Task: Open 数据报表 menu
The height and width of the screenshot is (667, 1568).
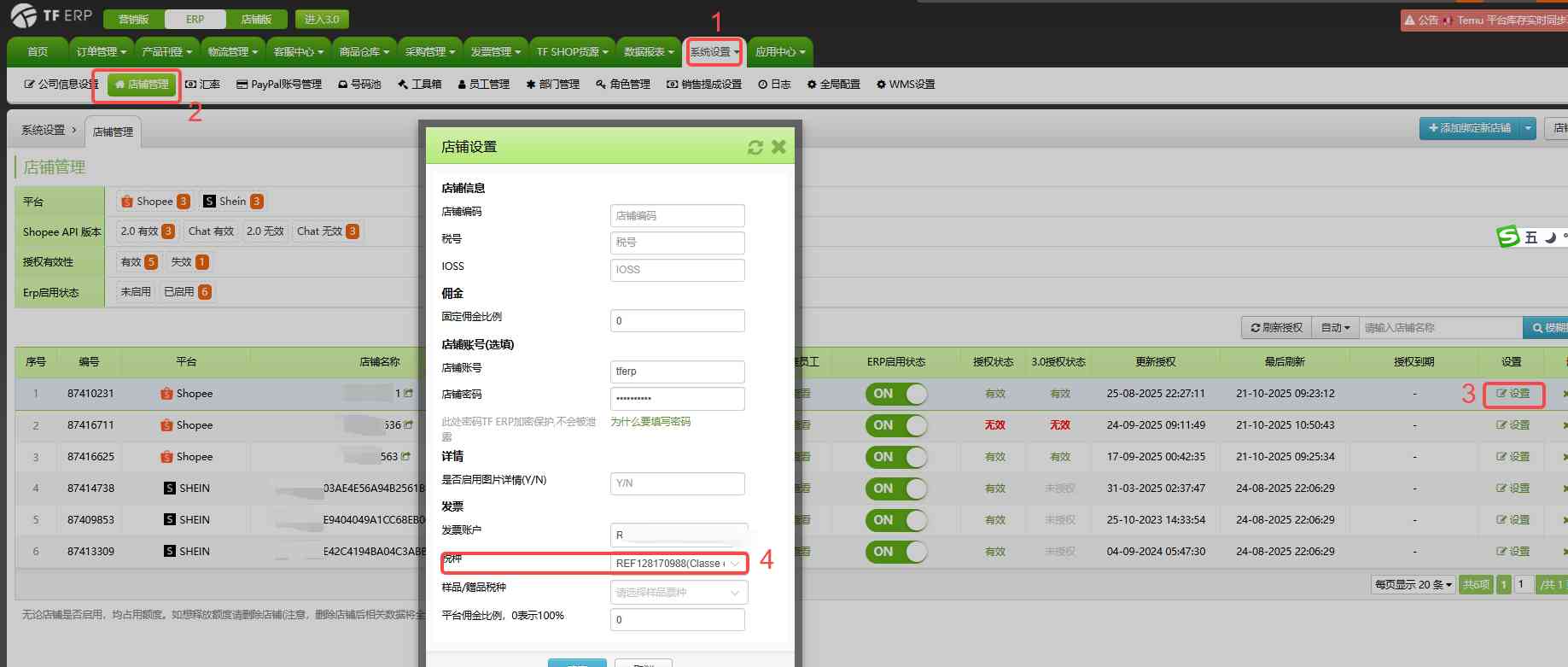Action: [x=649, y=52]
